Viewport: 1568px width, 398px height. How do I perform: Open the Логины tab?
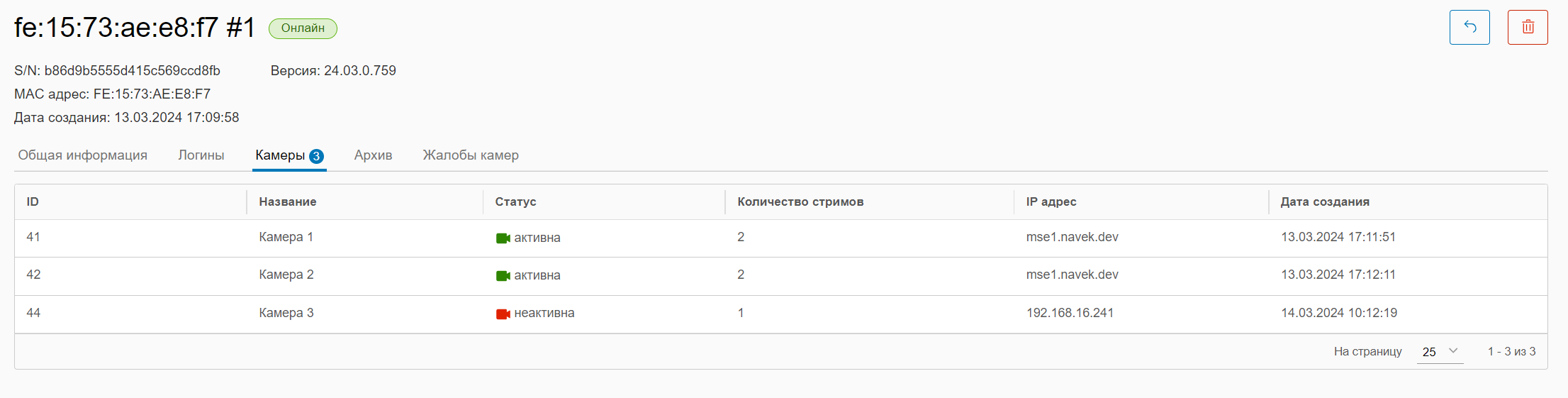[201, 155]
